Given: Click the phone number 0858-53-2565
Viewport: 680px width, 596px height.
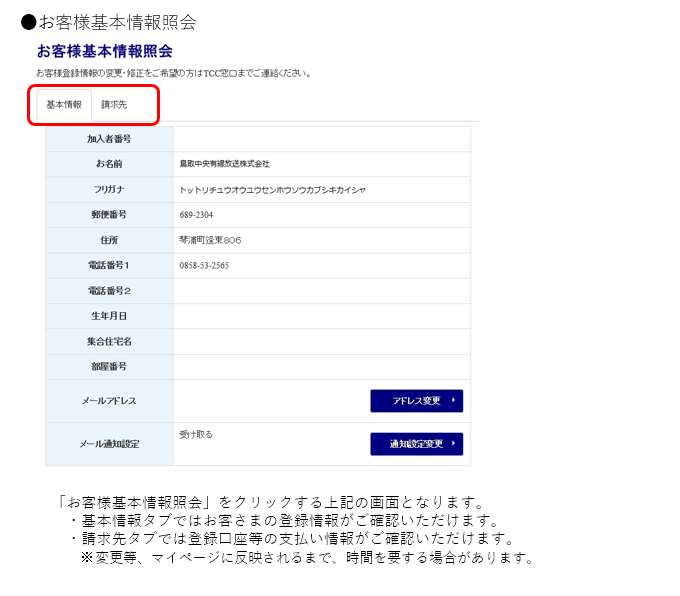Looking at the screenshot, I should (x=204, y=265).
